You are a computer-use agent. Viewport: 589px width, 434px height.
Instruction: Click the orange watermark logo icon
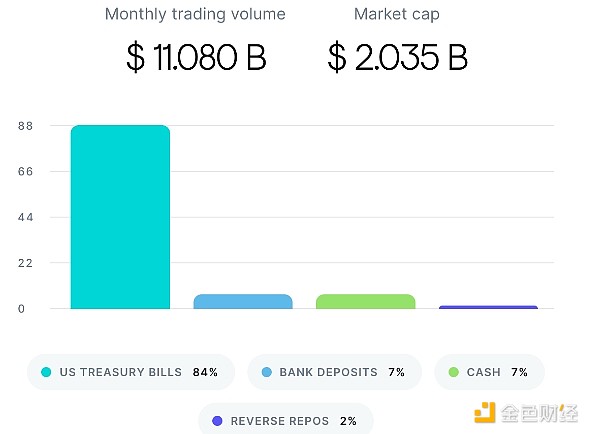(485, 412)
